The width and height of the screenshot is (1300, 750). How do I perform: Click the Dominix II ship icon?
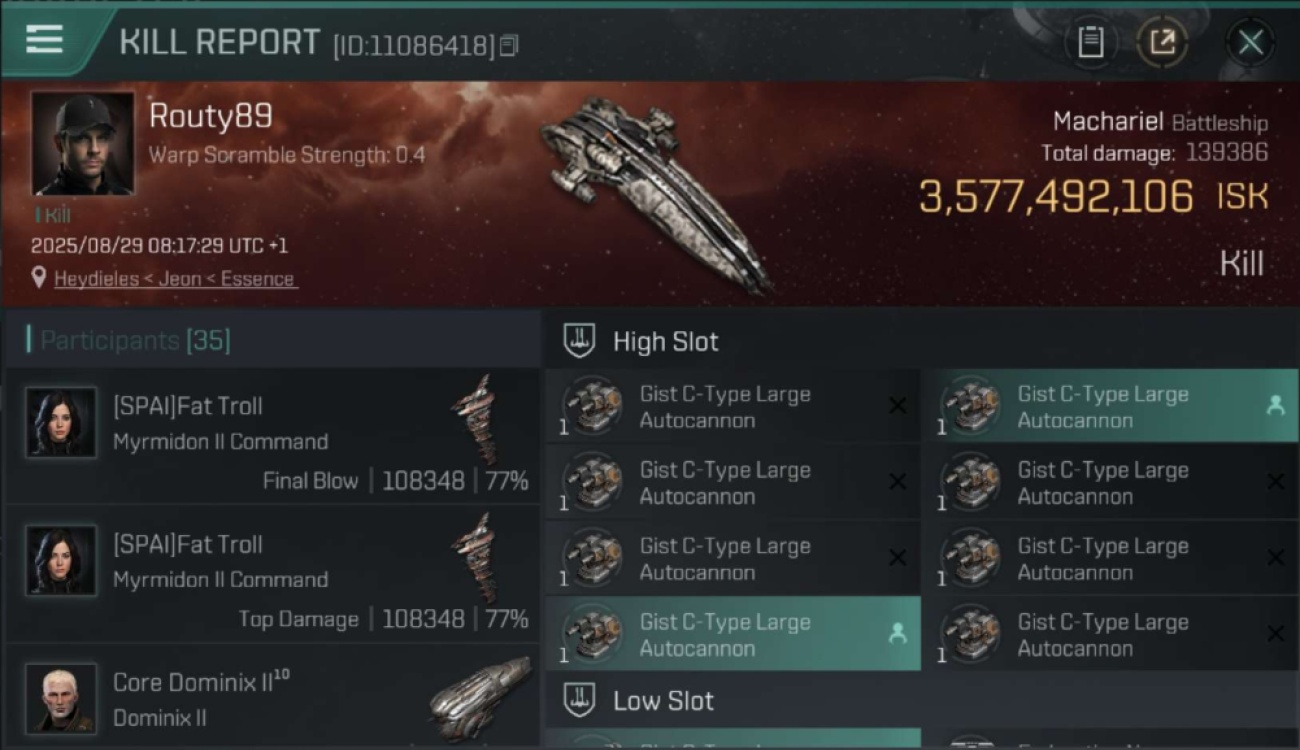click(482, 698)
